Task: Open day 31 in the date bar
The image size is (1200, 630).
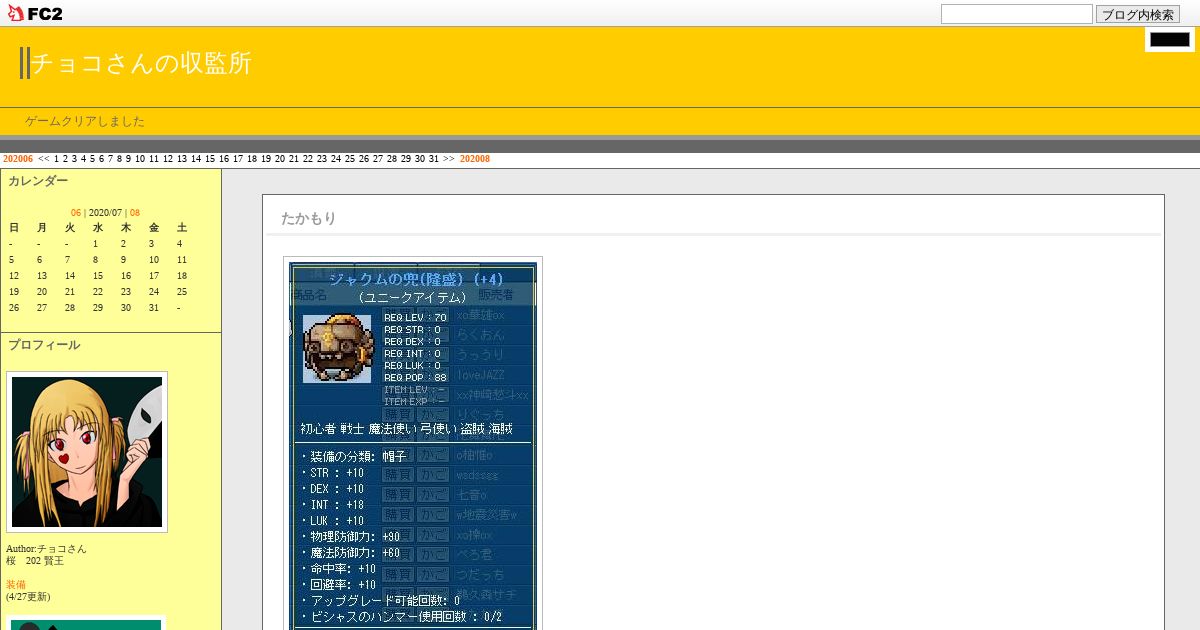Action: point(434,159)
